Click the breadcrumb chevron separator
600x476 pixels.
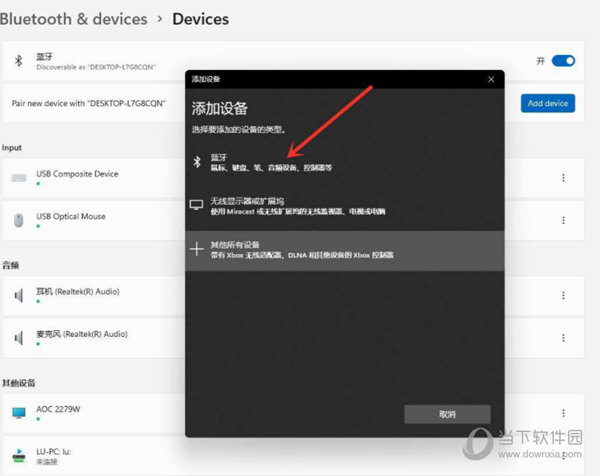click(x=160, y=19)
